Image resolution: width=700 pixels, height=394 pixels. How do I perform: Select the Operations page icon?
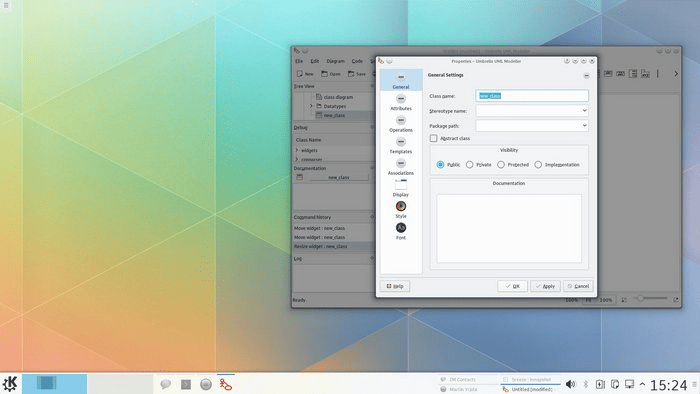click(401, 120)
